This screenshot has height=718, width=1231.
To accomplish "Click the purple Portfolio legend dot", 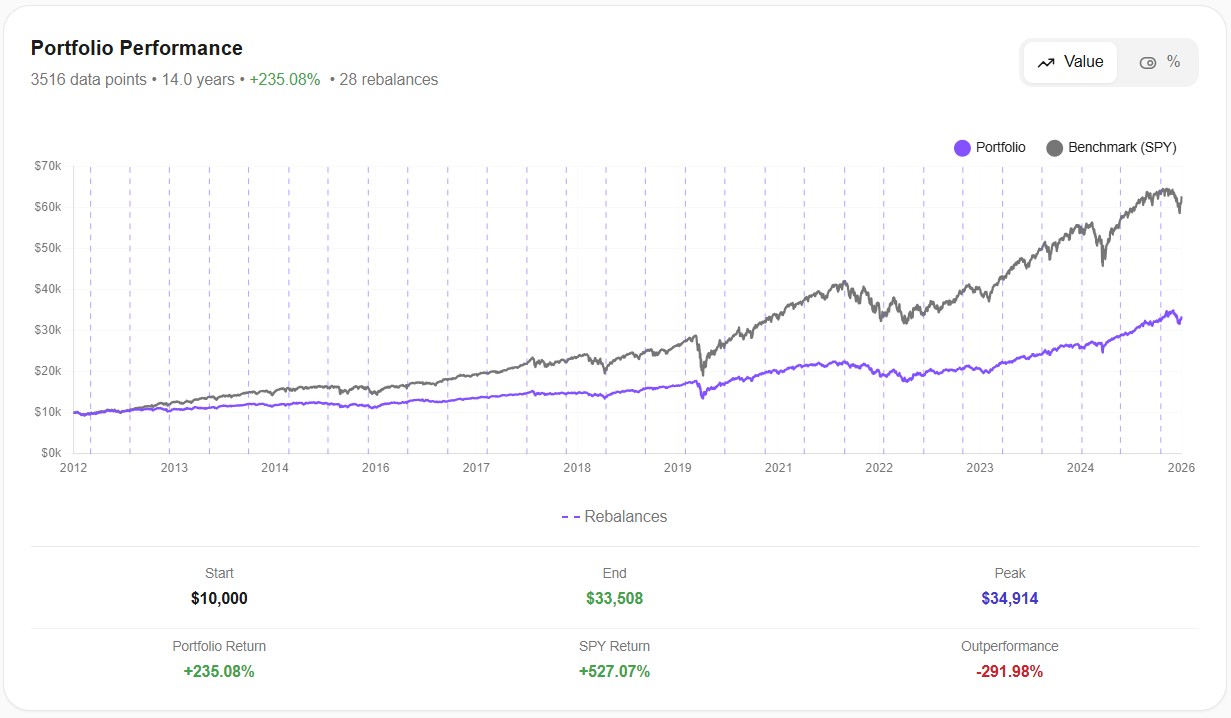I will coord(961,147).
